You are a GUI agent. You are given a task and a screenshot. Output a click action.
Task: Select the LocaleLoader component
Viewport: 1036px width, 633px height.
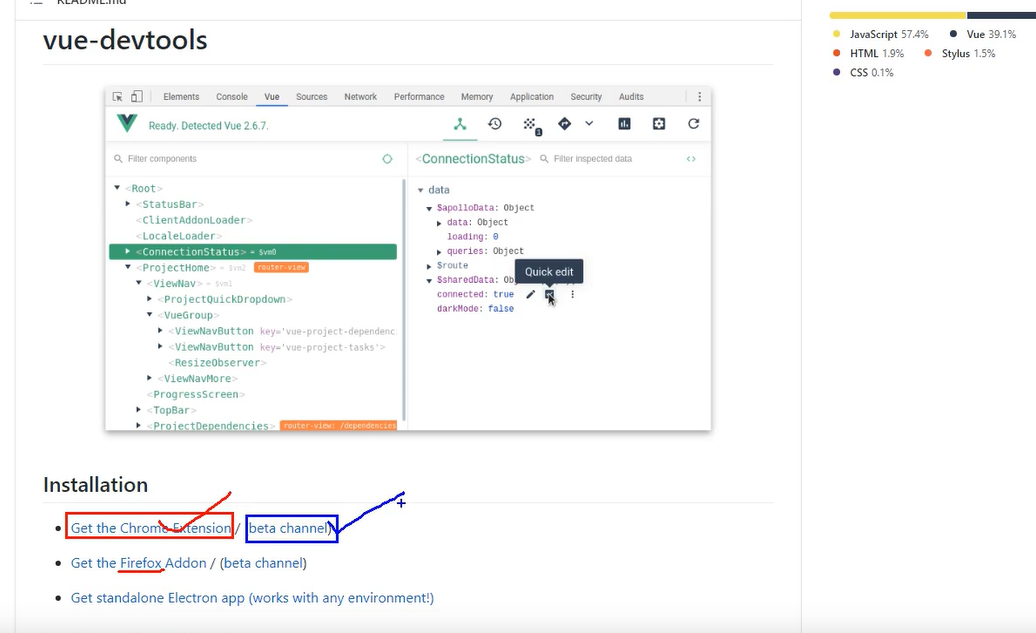tap(178, 236)
